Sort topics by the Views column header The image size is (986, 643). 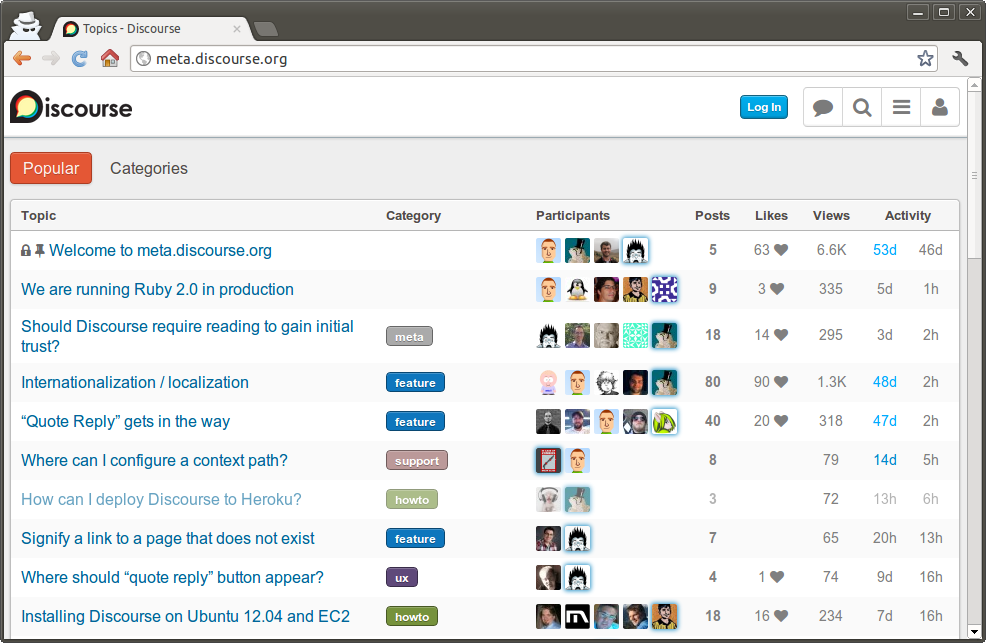[831, 215]
